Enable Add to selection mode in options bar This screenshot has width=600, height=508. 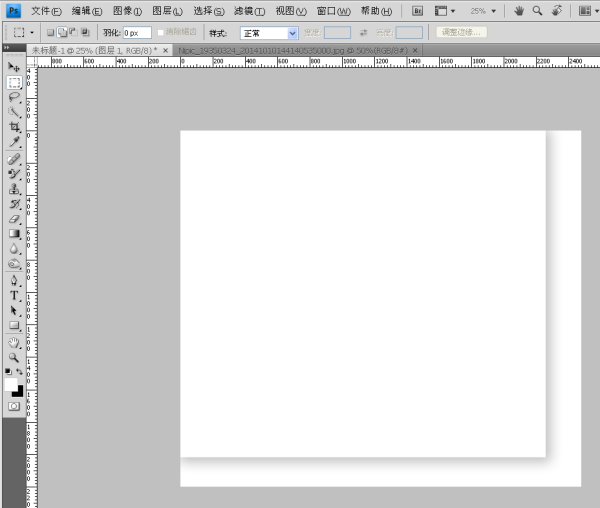62,33
